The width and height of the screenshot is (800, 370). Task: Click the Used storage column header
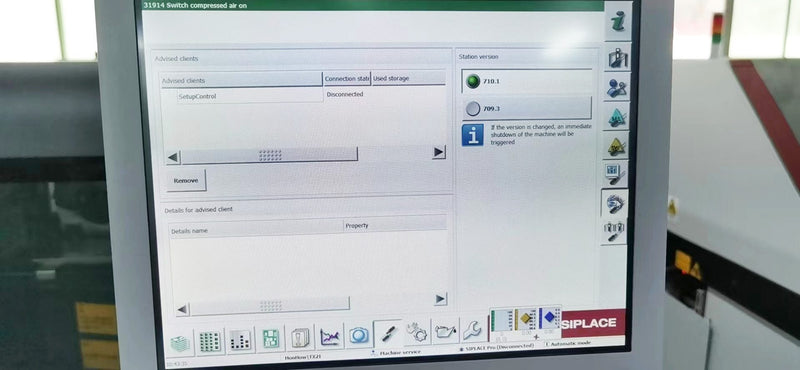[x=409, y=78]
